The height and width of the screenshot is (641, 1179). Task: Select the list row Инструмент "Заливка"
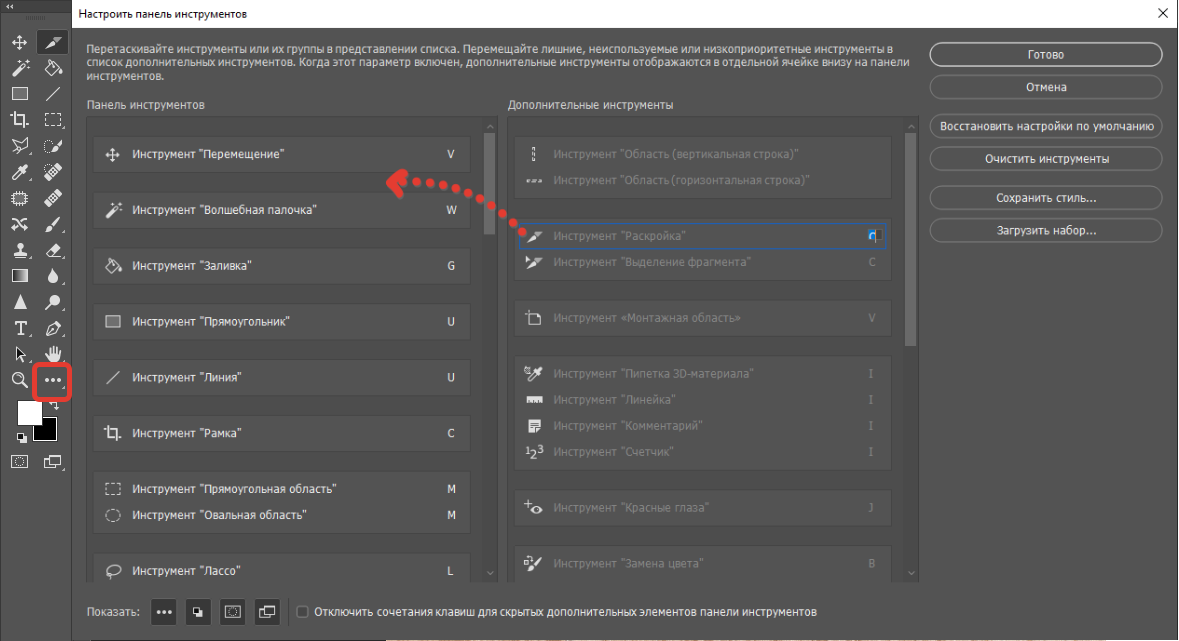coord(281,266)
